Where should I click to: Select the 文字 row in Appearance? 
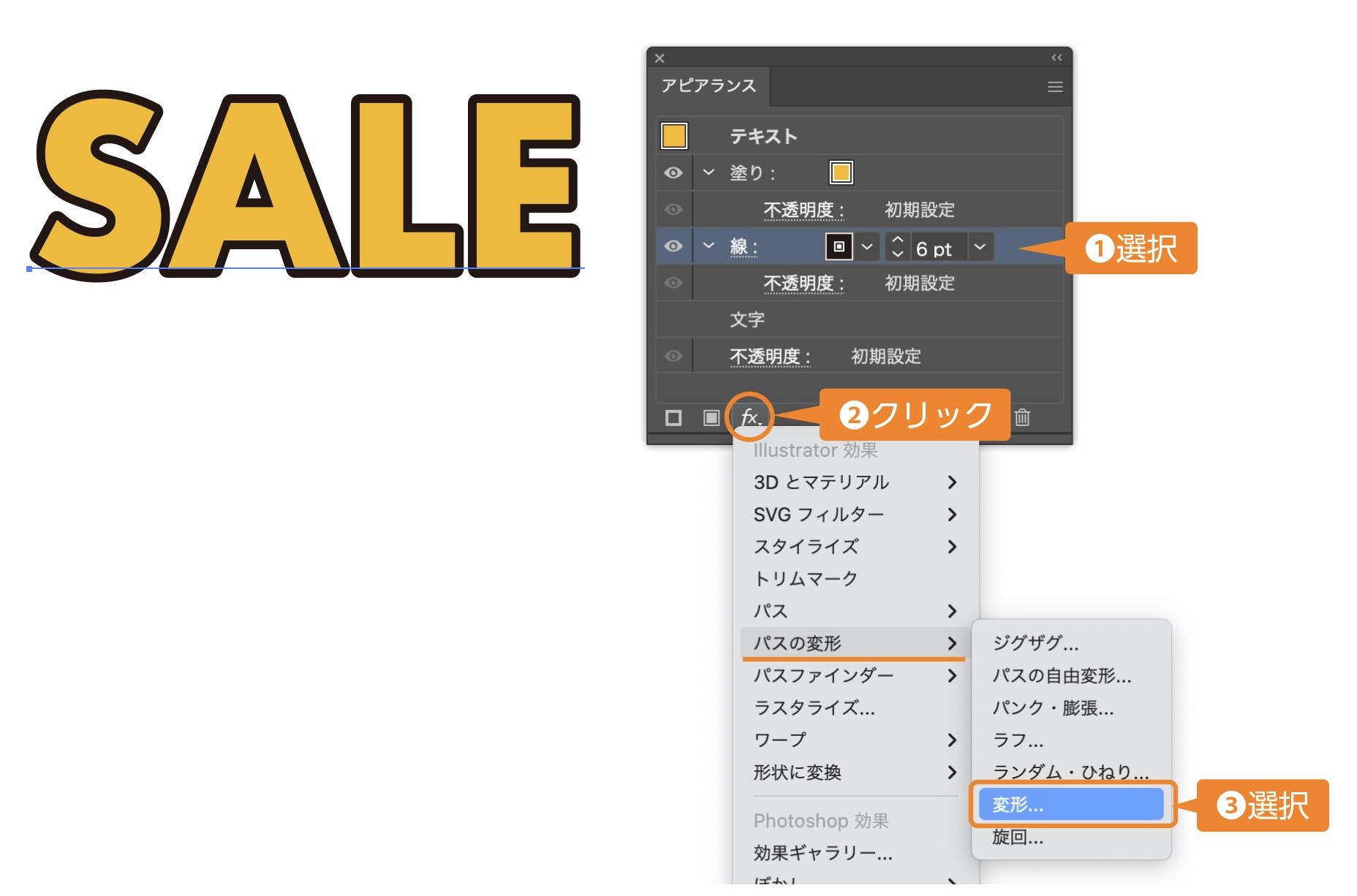tap(860, 319)
